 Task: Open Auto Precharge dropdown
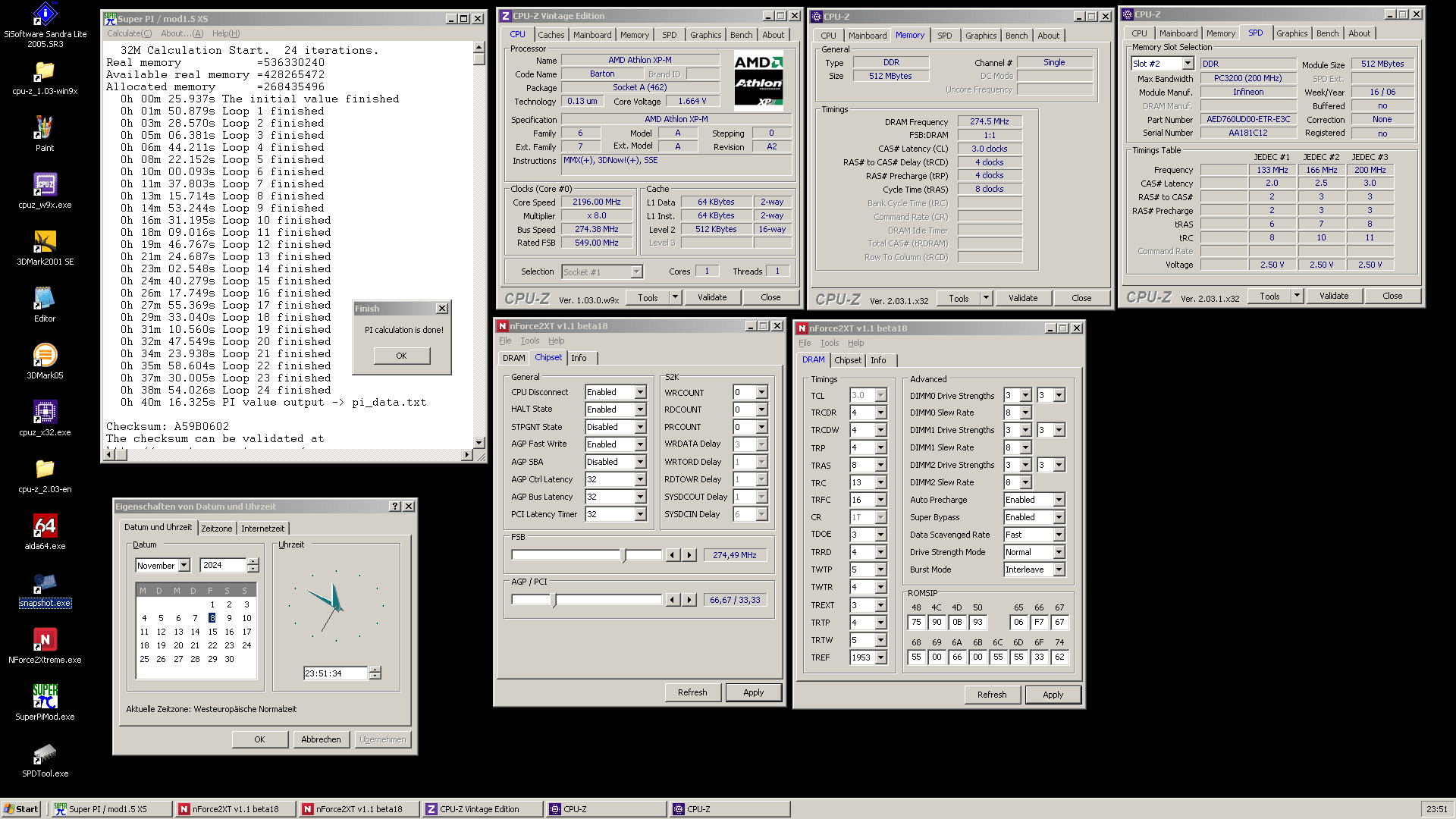click(1059, 500)
